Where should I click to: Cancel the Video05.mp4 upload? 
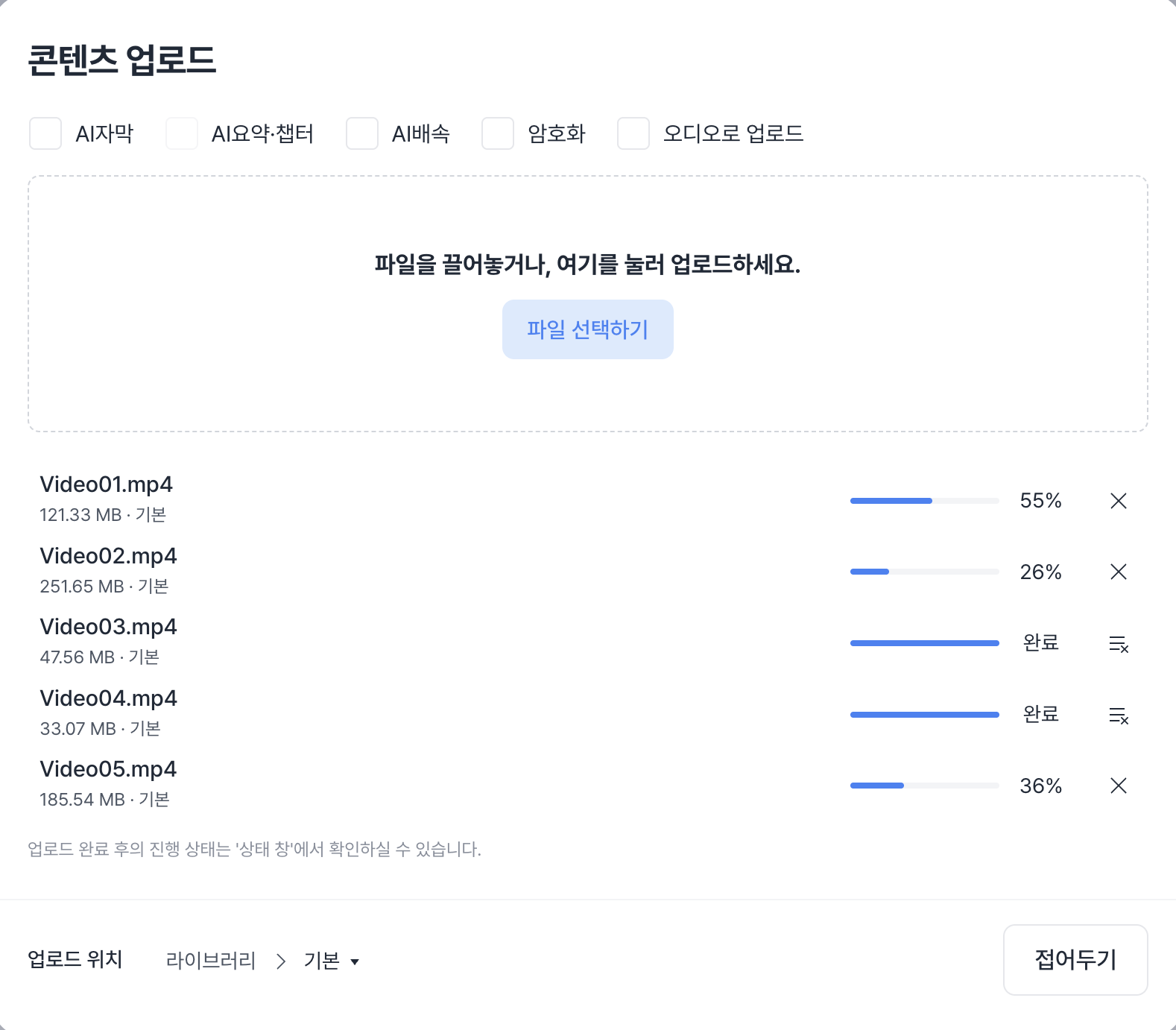pos(1118,786)
